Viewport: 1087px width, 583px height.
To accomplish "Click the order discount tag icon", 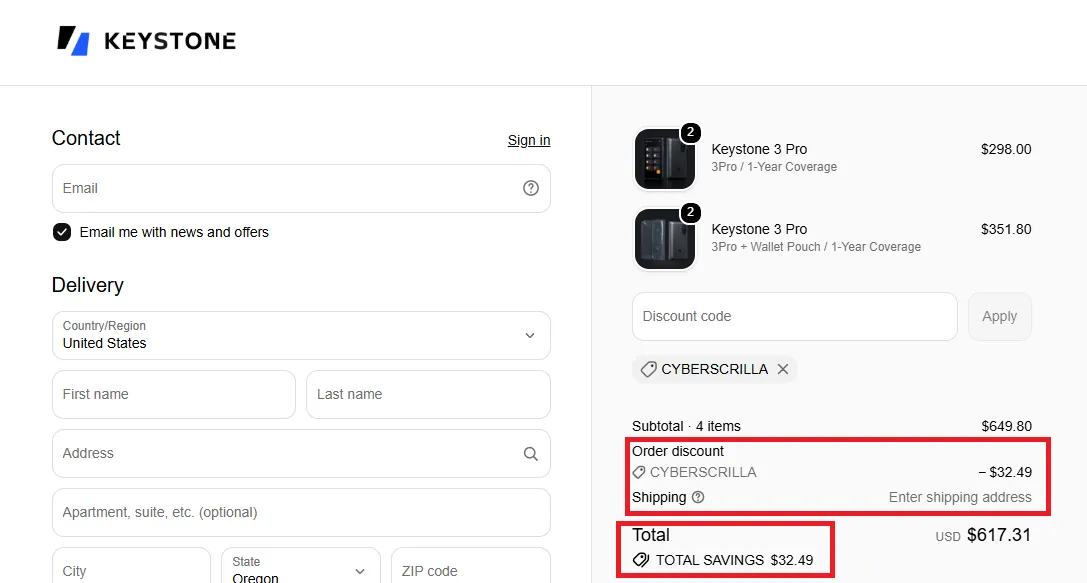I will (639, 472).
